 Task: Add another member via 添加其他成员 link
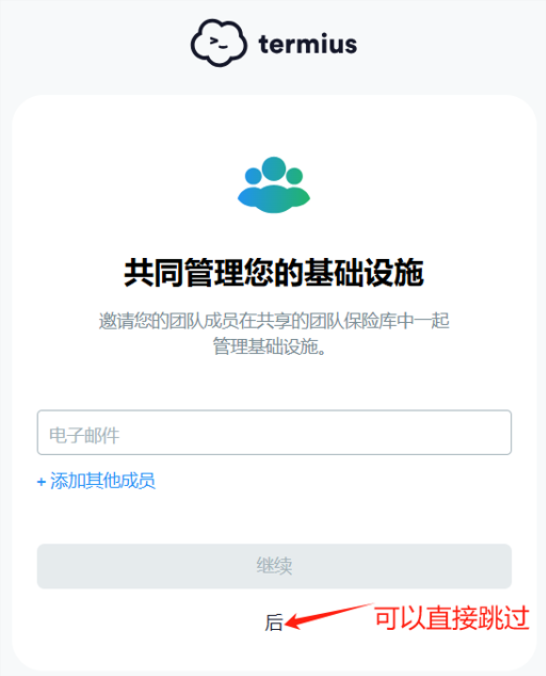click(96, 481)
